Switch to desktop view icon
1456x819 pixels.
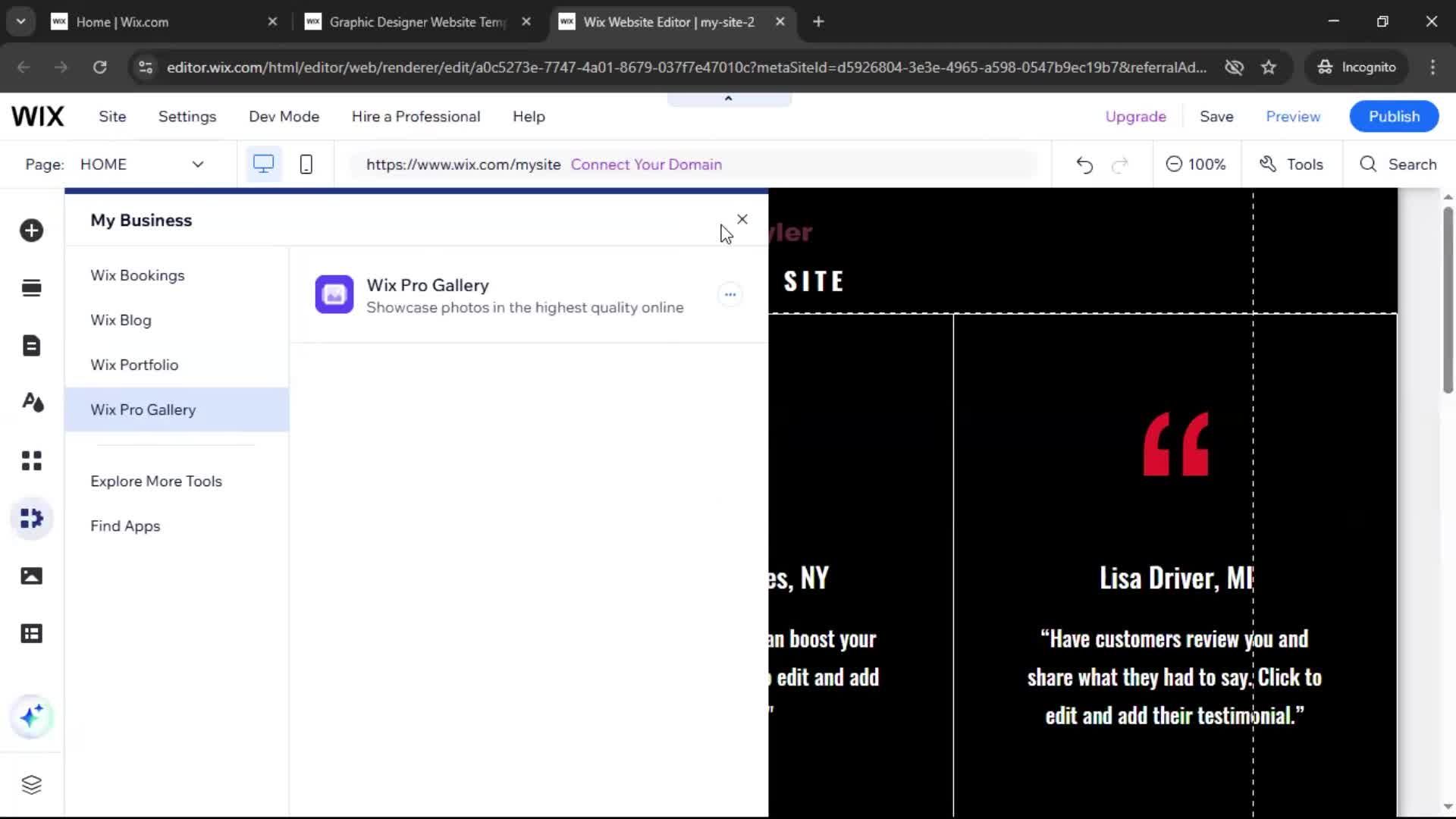(263, 165)
